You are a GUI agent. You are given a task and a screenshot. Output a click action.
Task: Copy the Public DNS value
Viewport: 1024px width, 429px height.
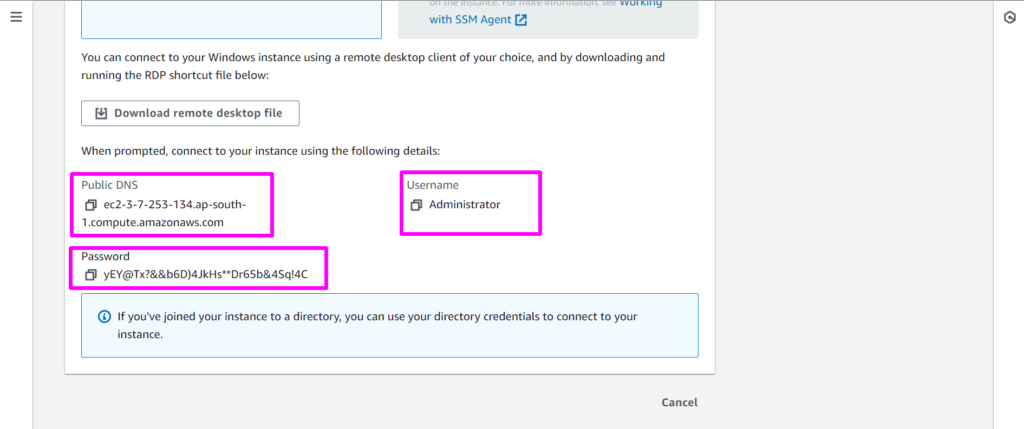tap(90, 205)
